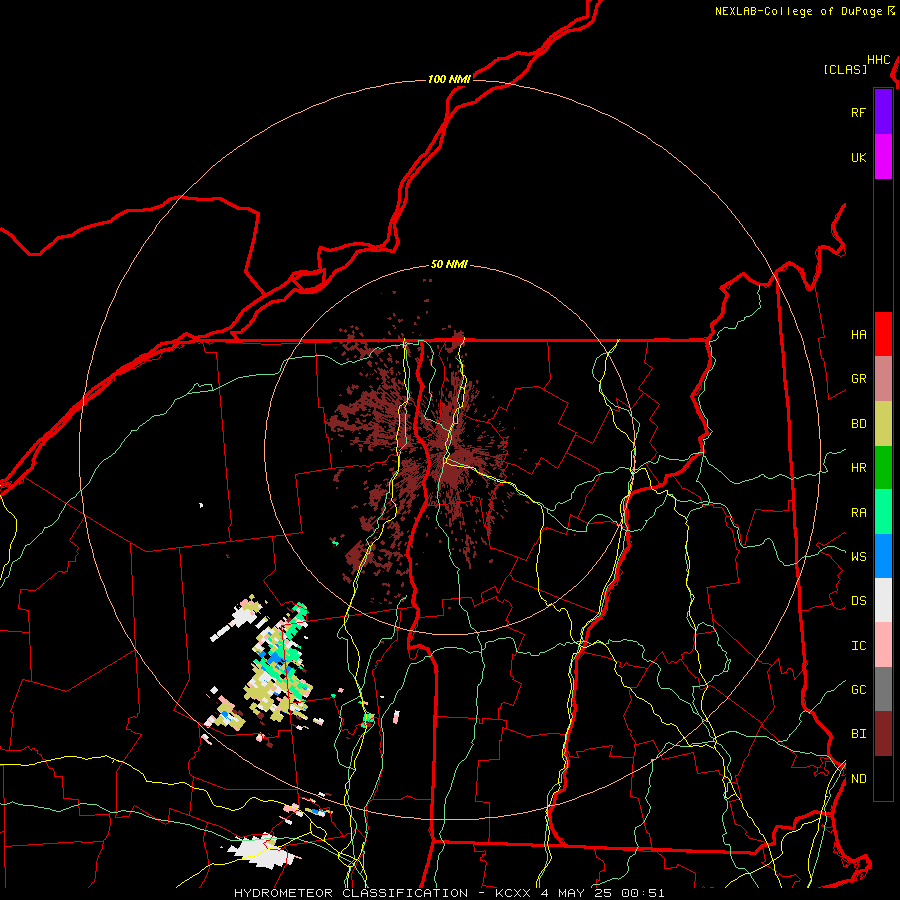Click the white dry snow echo at bottom

click(x=263, y=851)
